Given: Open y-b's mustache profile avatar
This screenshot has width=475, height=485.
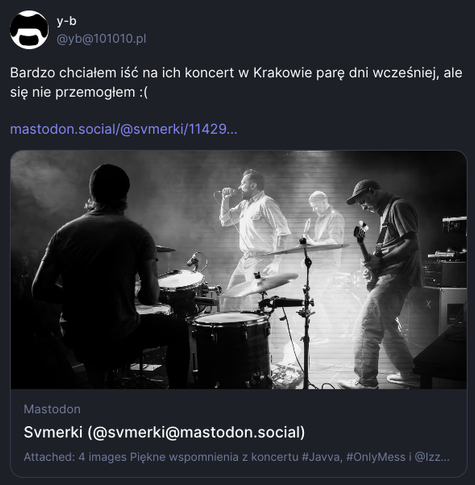Looking at the screenshot, I should pyautogui.click(x=29, y=30).
